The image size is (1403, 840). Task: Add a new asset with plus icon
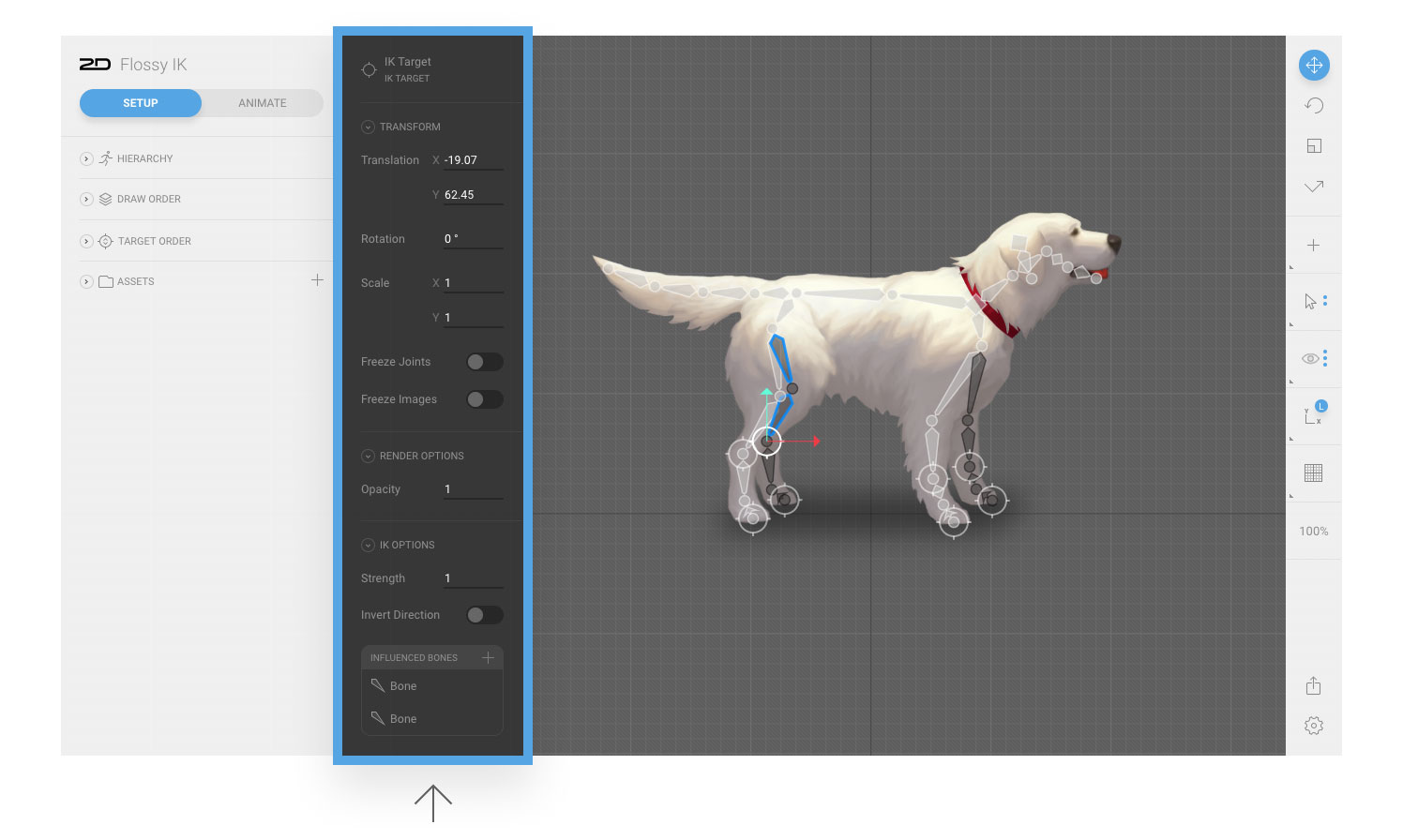pyautogui.click(x=317, y=279)
